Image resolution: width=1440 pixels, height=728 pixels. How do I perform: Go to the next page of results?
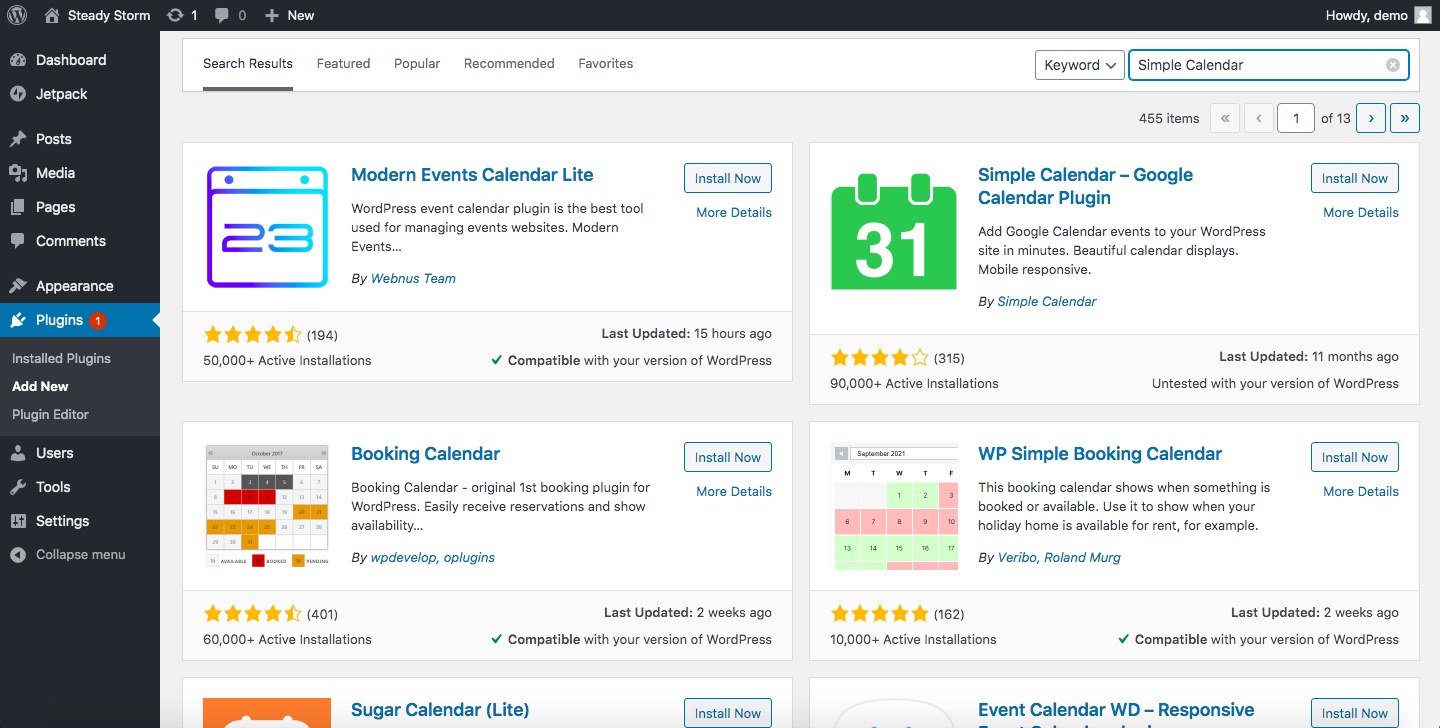[1371, 118]
